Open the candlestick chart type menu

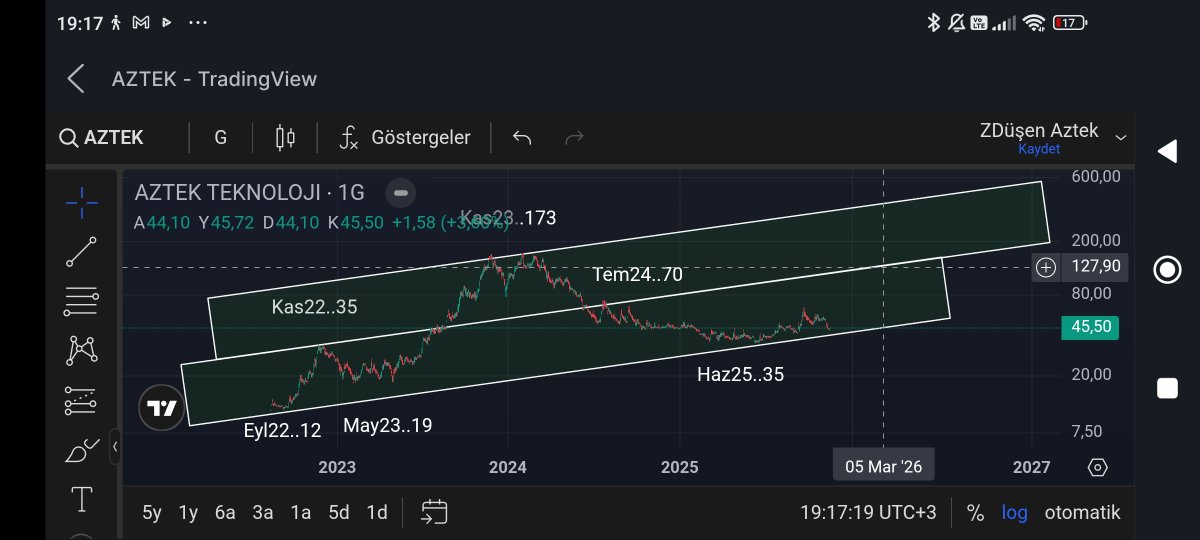click(285, 138)
